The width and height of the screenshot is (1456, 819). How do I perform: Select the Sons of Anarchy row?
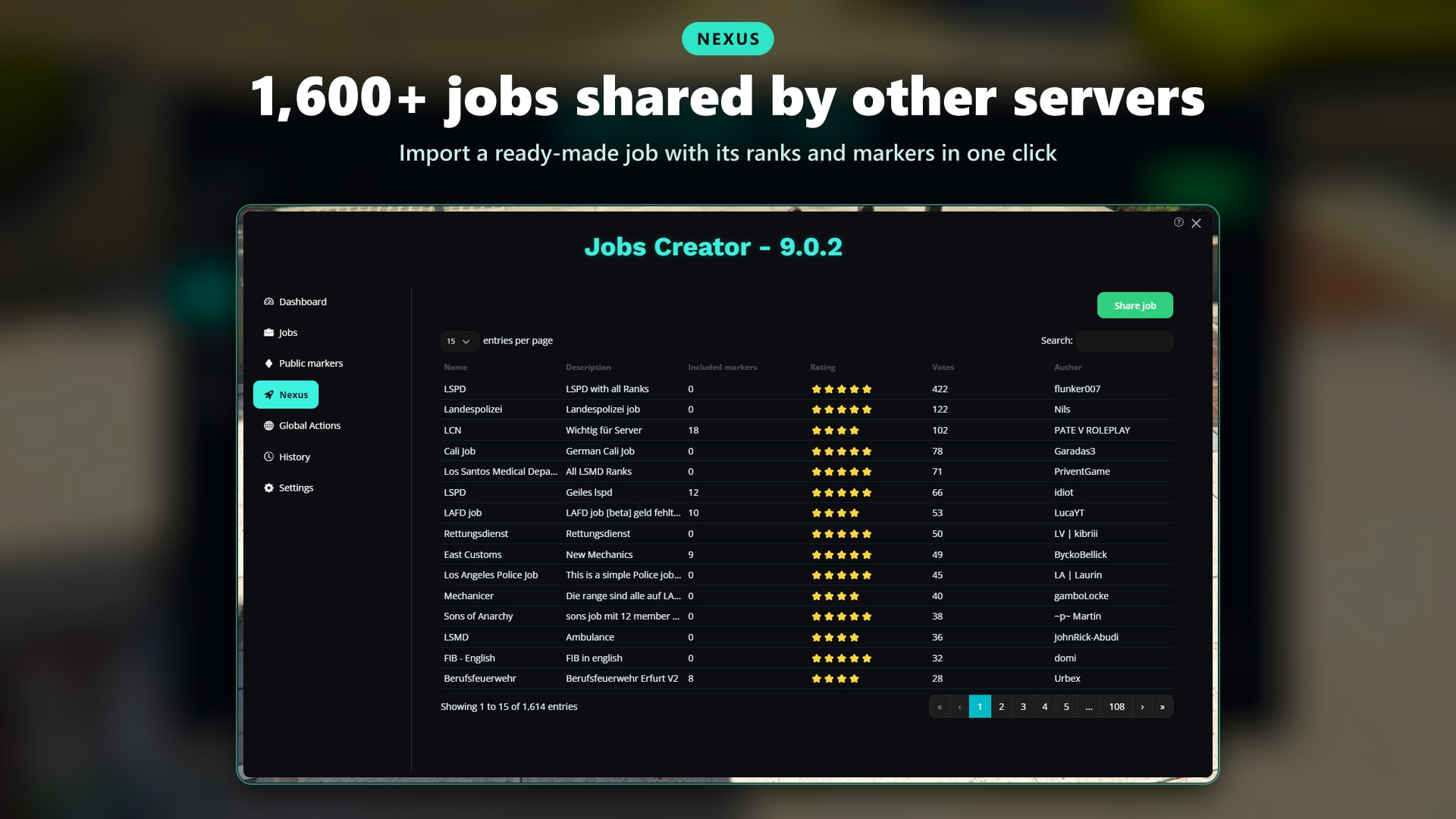click(x=807, y=617)
